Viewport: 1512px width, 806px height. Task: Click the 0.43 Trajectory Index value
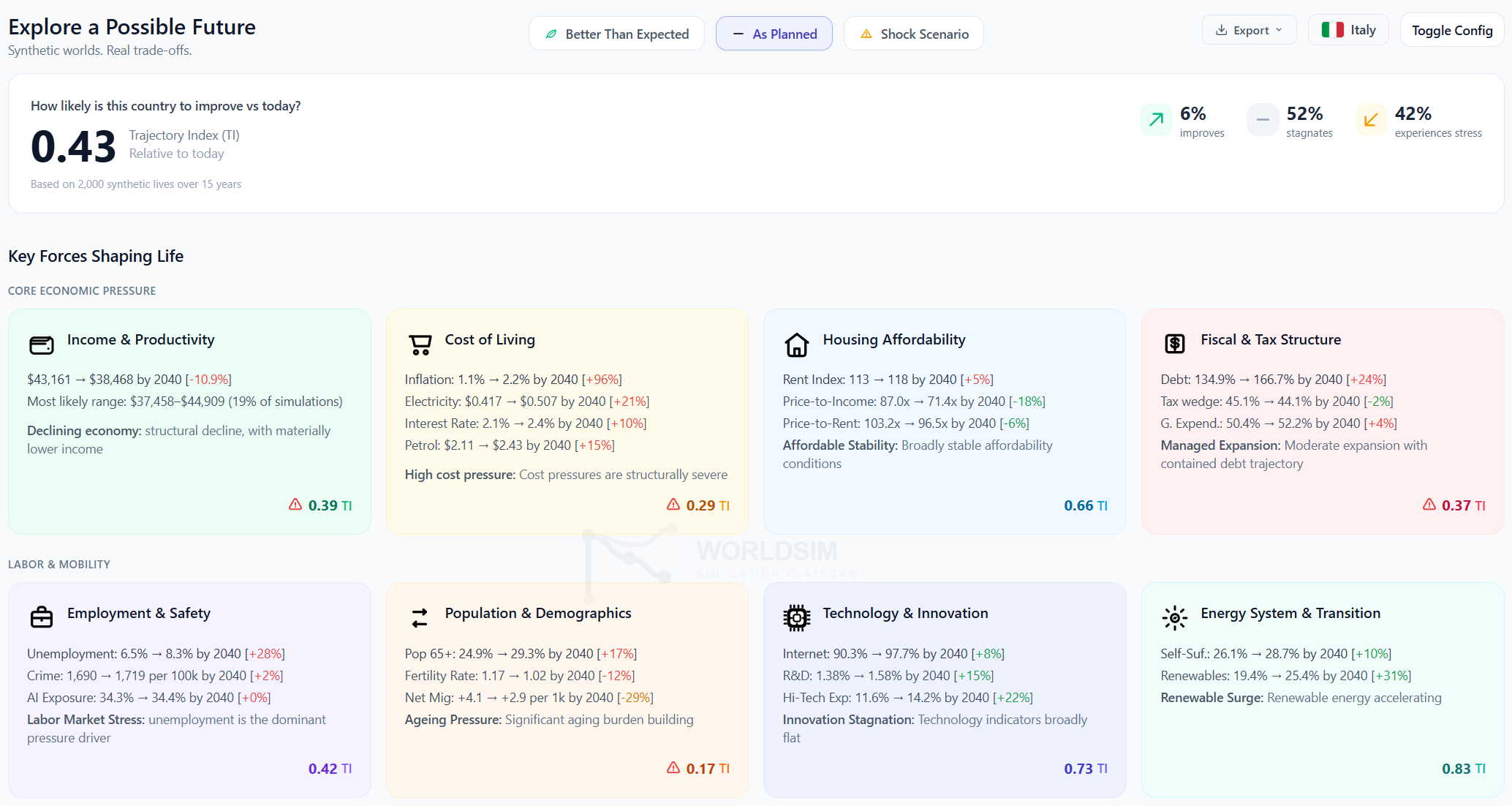(x=73, y=146)
